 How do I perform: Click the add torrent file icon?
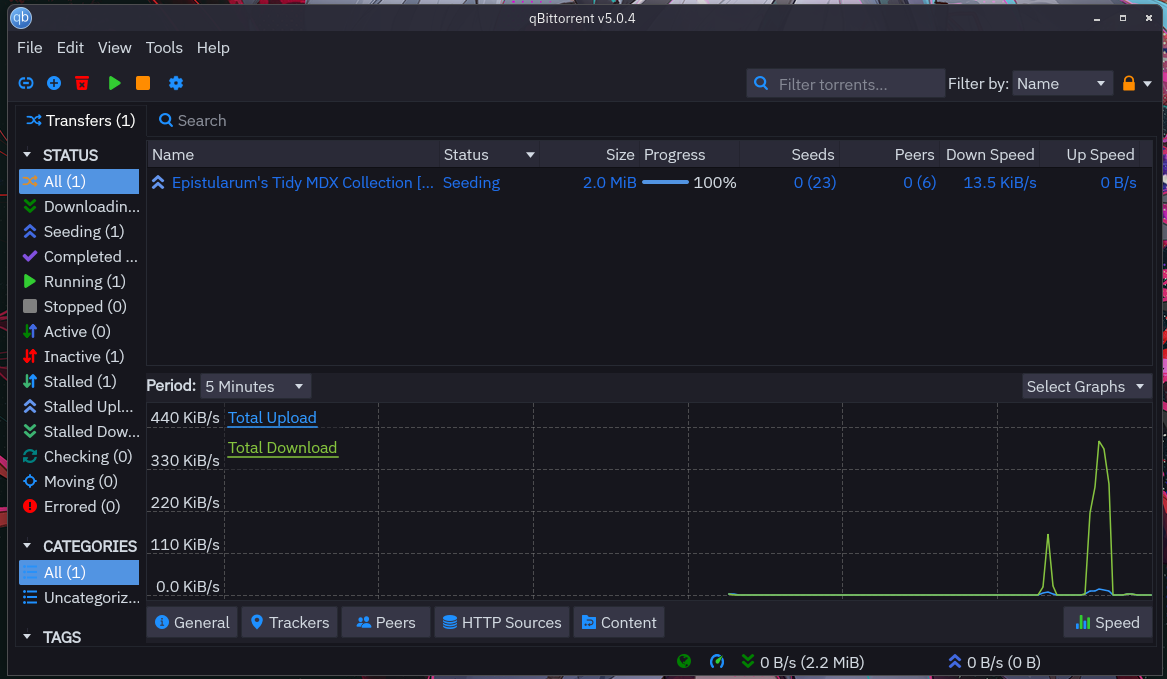point(54,83)
